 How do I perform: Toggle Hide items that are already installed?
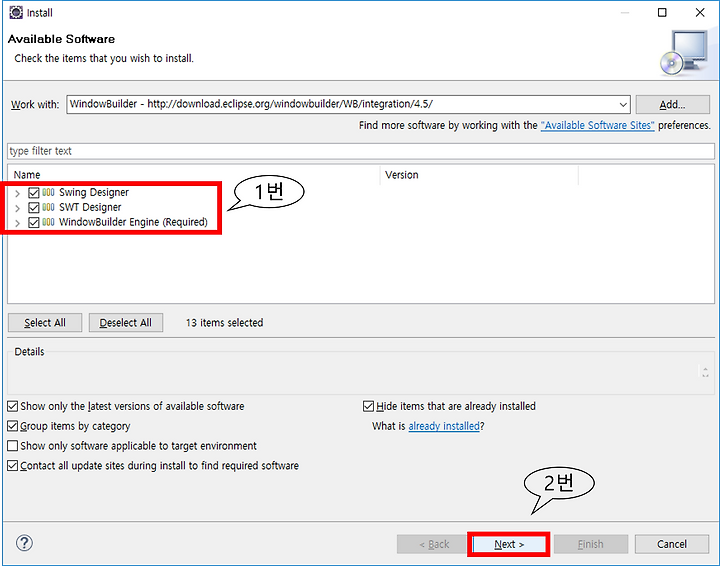(368, 406)
